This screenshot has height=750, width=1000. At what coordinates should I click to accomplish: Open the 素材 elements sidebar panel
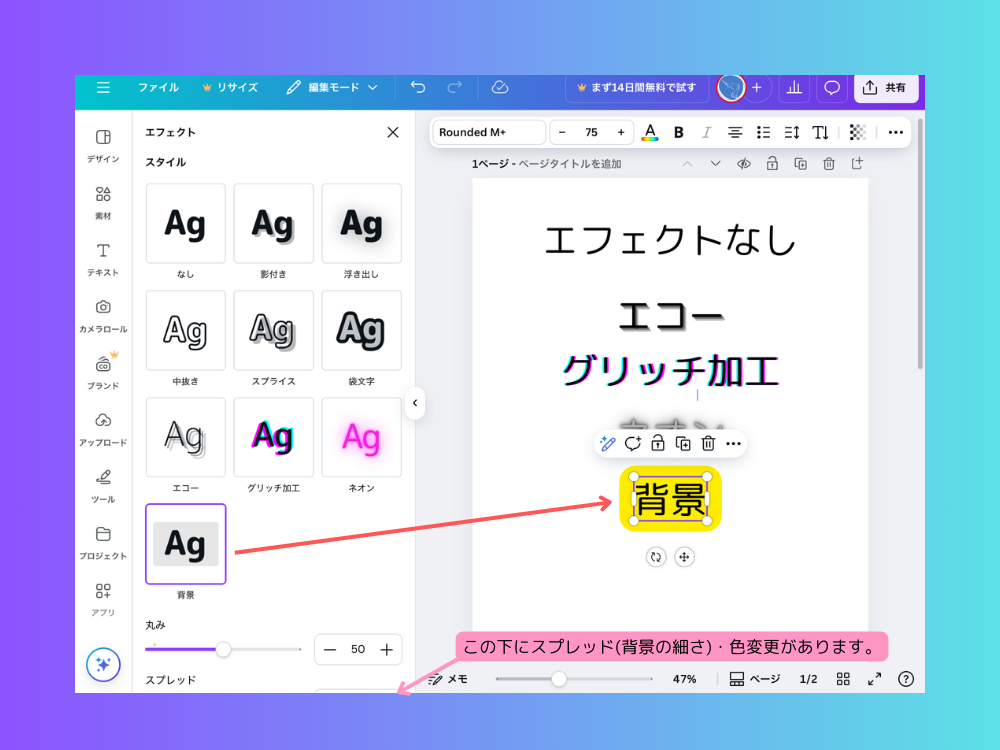(103, 202)
